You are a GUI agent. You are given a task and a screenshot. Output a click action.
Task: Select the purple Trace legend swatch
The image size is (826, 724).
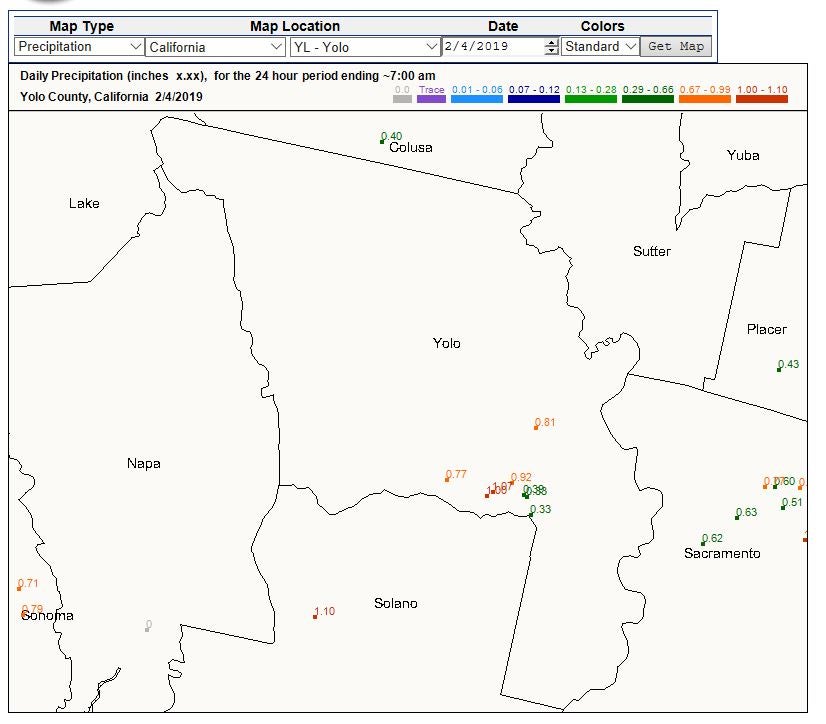tap(431, 99)
